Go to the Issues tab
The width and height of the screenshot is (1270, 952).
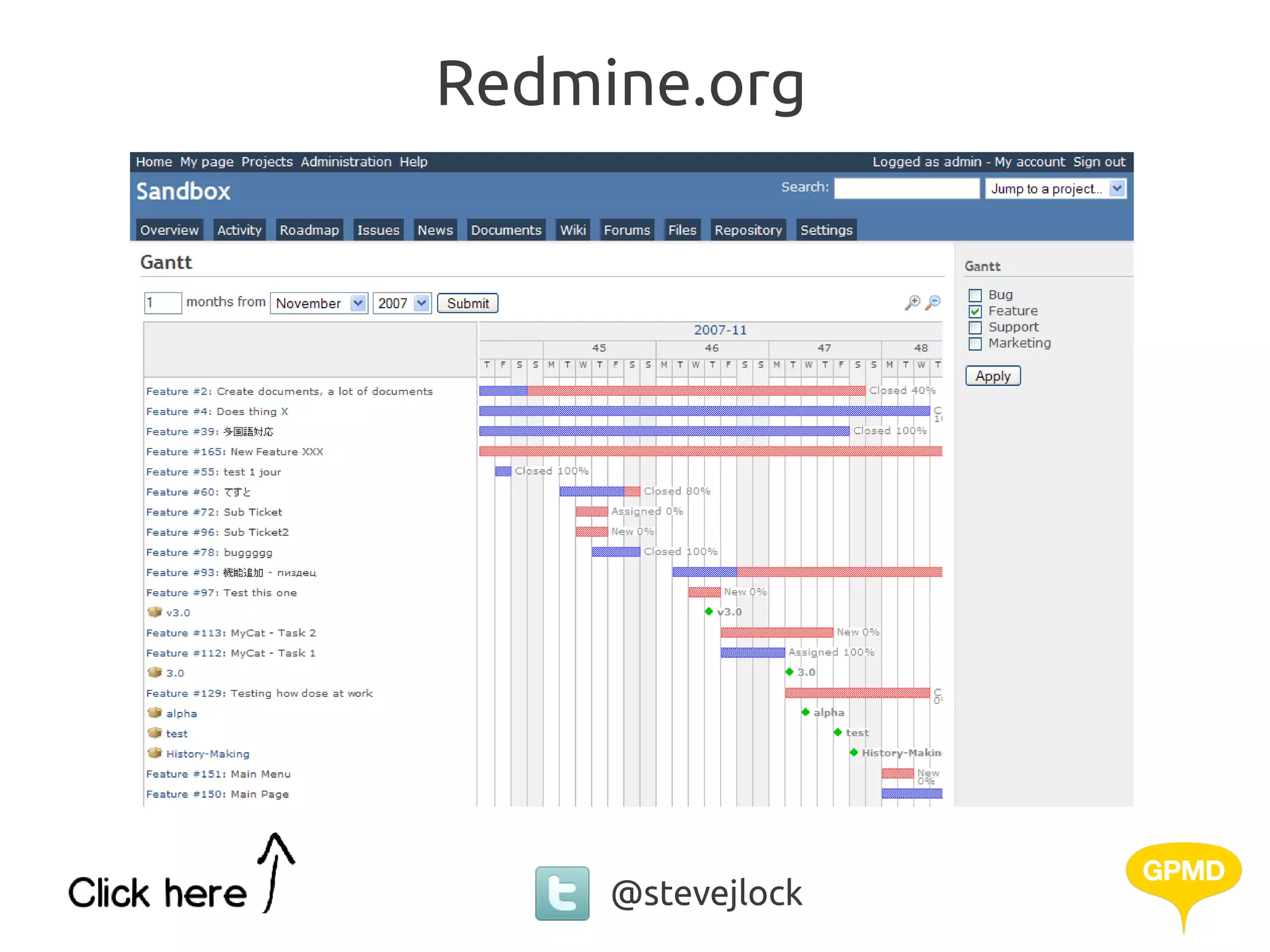(378, 230)
